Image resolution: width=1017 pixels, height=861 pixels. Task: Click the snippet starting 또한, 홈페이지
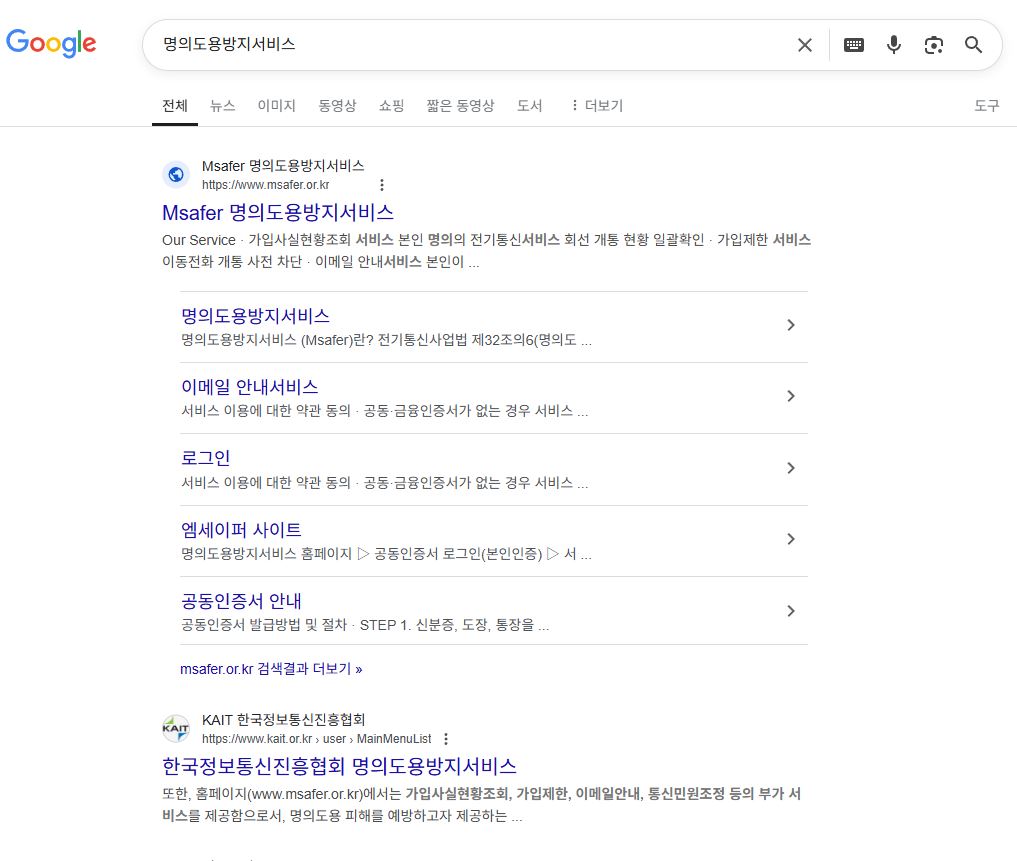pyautogui.click(x=481, y=805)
